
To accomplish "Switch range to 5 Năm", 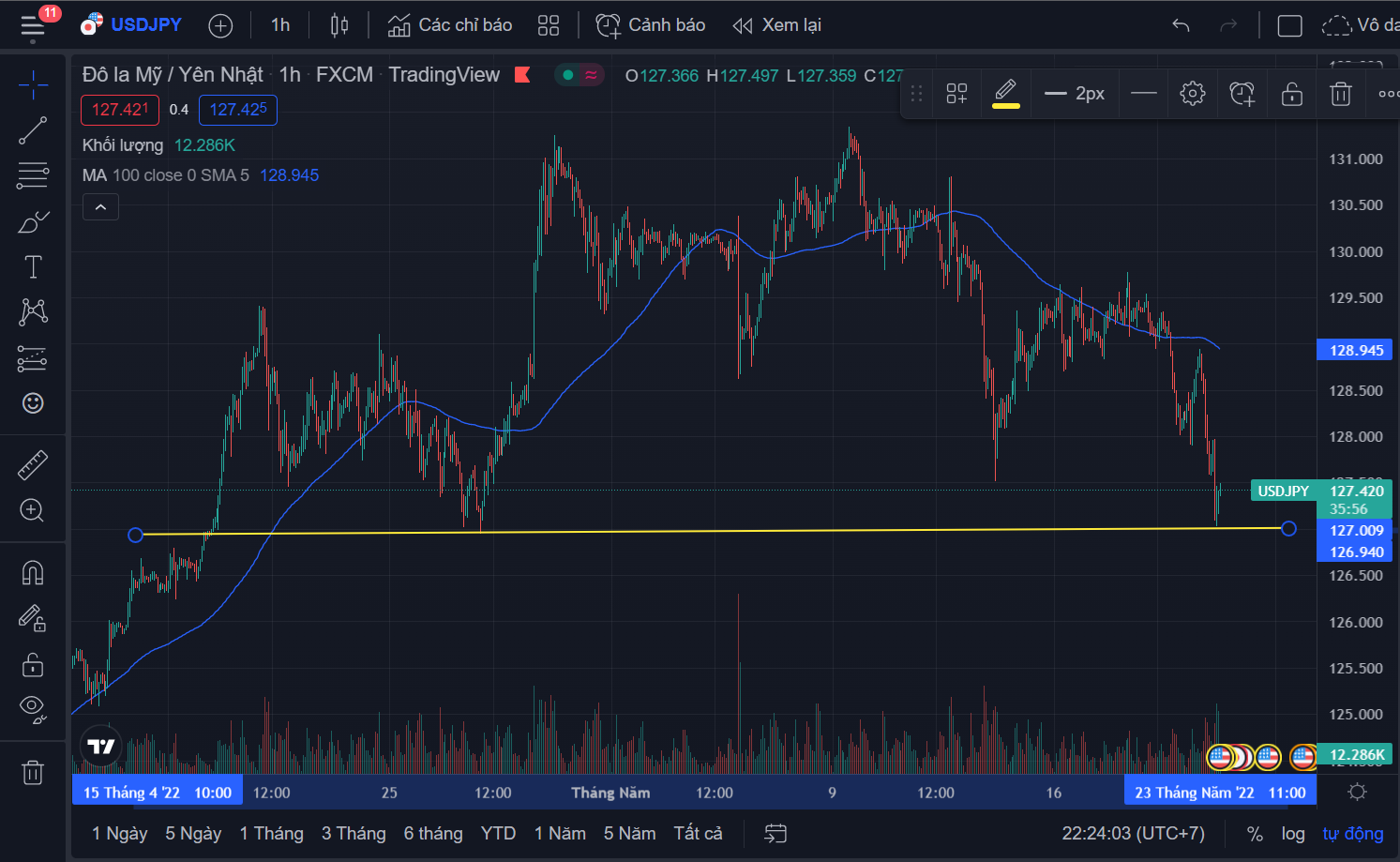I will tap(630, 834).
